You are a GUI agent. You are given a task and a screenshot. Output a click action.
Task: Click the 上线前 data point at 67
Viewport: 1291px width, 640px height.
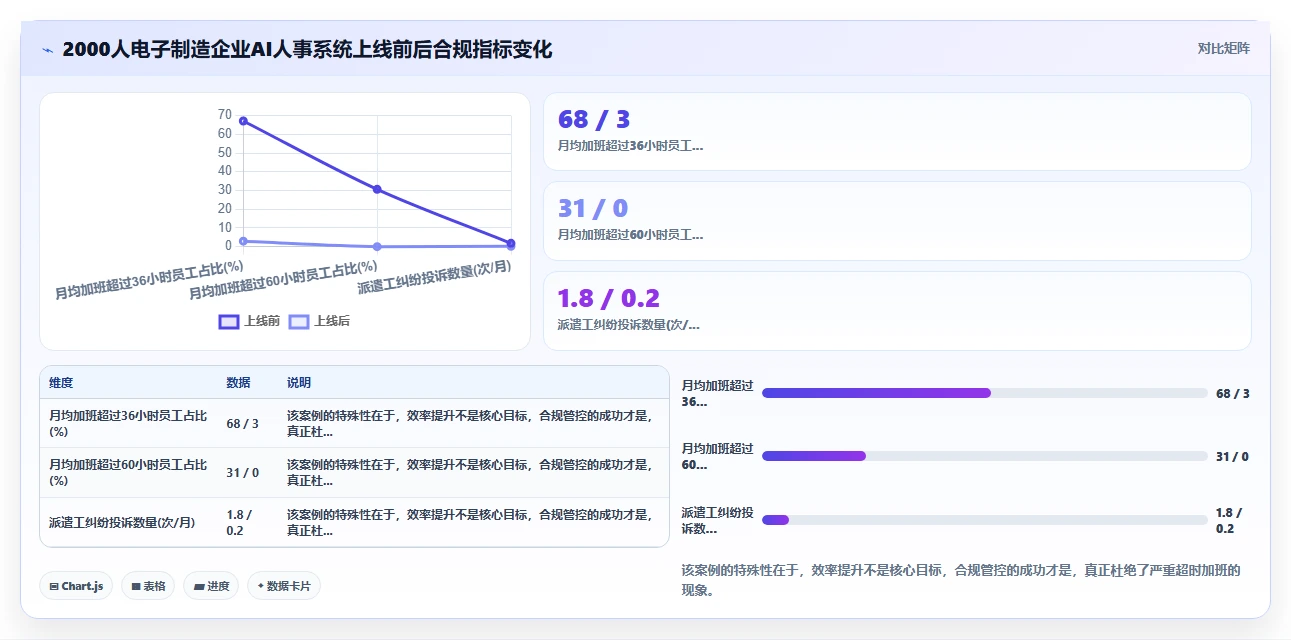pos(243,121)
